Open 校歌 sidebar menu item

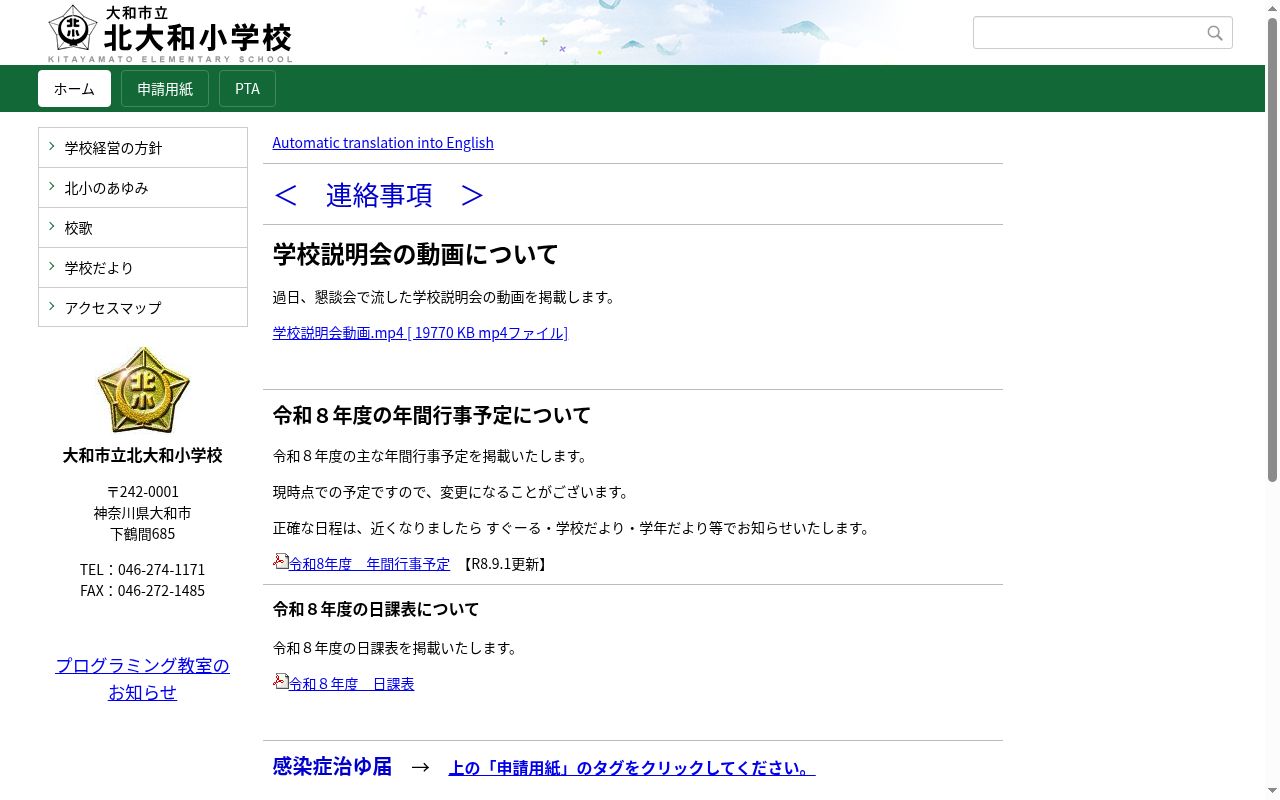tap(143, 228)
